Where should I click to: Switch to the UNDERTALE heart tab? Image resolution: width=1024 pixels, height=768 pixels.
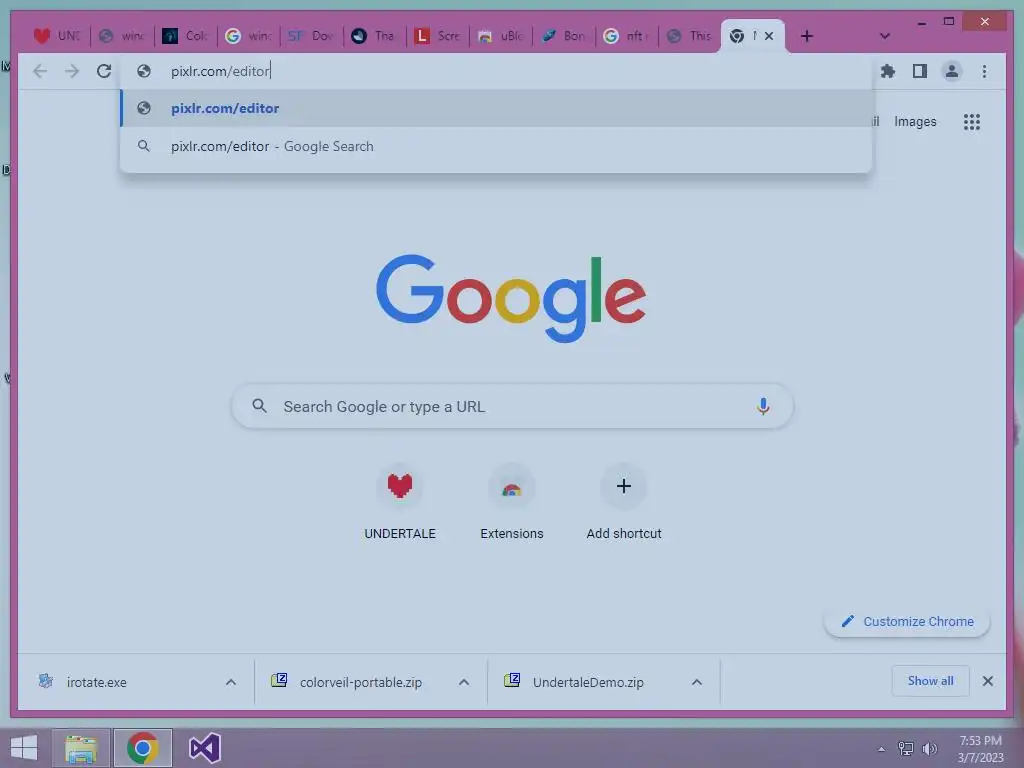click(57, 36)
